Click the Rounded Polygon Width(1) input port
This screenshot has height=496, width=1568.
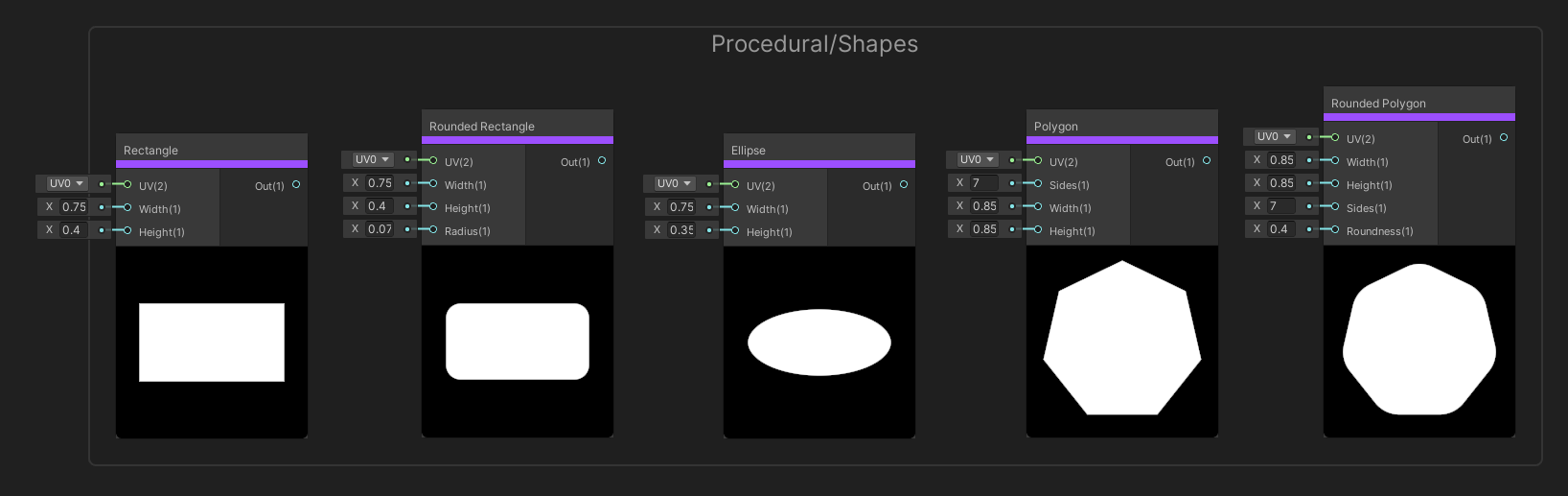tap(1335, 160)
